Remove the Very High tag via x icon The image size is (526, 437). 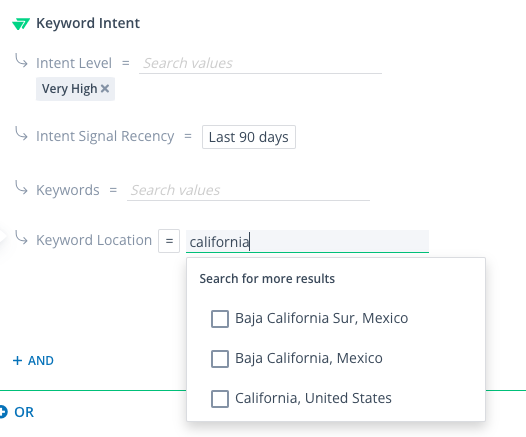(x=105, y=89)
